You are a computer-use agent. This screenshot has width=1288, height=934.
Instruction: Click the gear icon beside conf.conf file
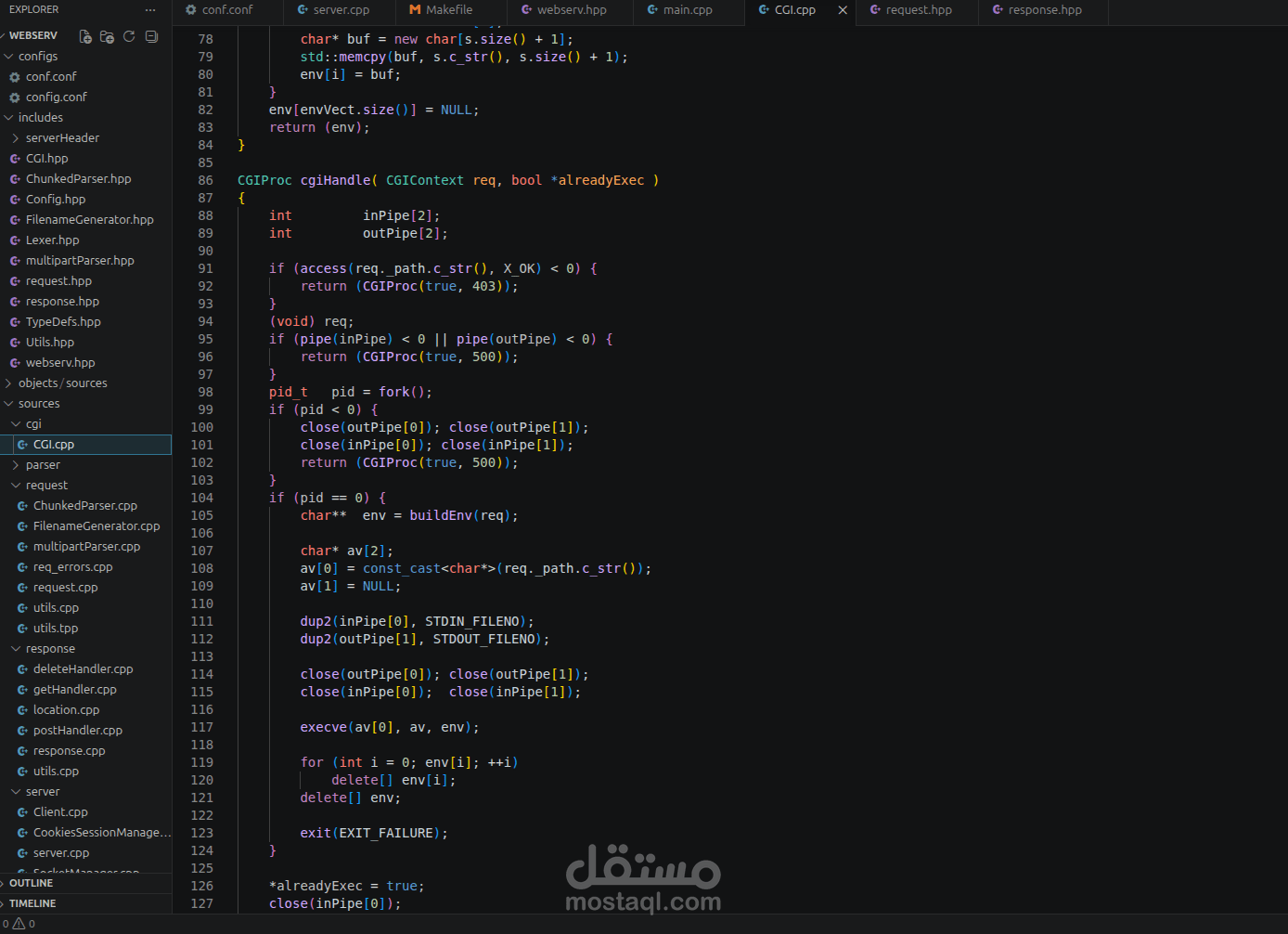click(15, 77)
